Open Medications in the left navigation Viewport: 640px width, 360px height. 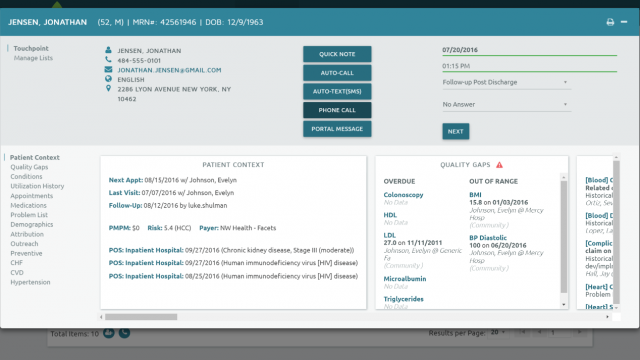click(x=29, y=205)
